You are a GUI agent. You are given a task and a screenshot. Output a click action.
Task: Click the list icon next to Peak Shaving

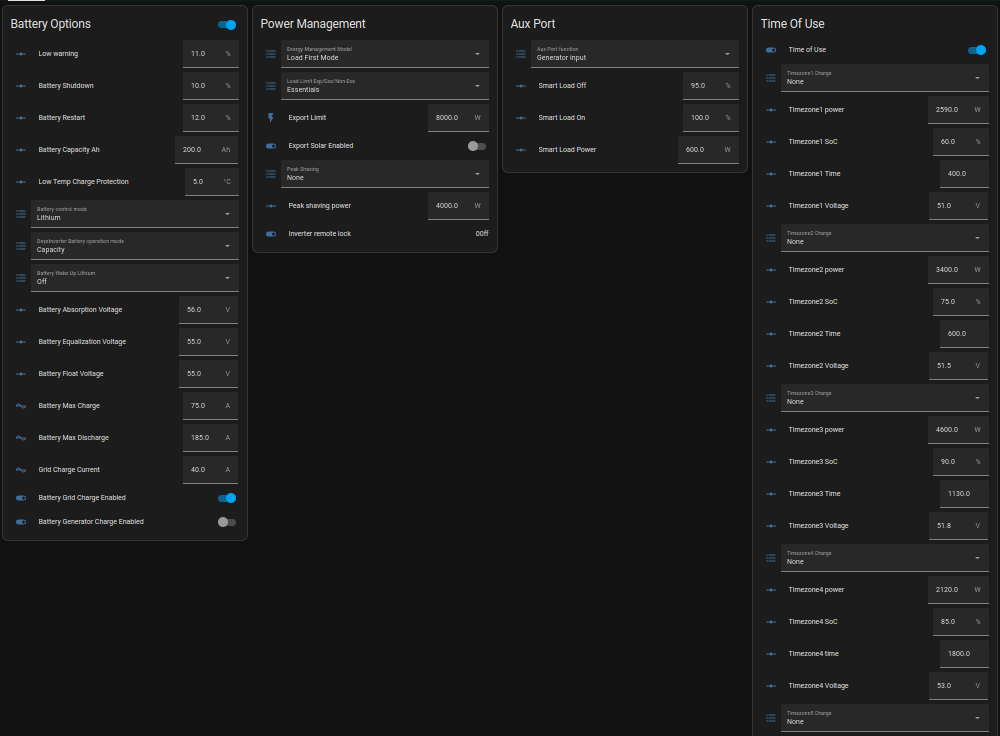click(271, 174)
